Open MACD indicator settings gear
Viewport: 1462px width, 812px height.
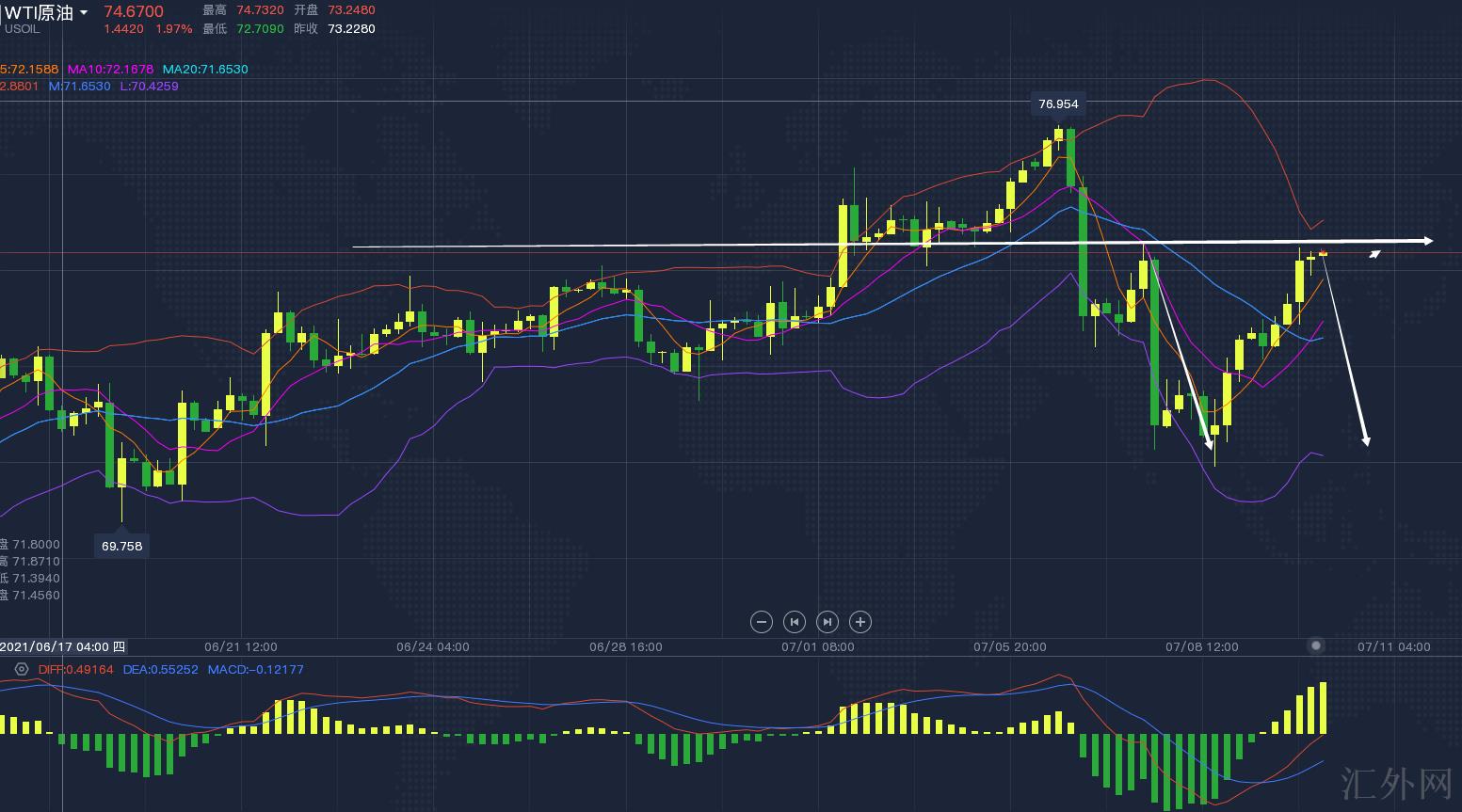[x=22, y=669]
